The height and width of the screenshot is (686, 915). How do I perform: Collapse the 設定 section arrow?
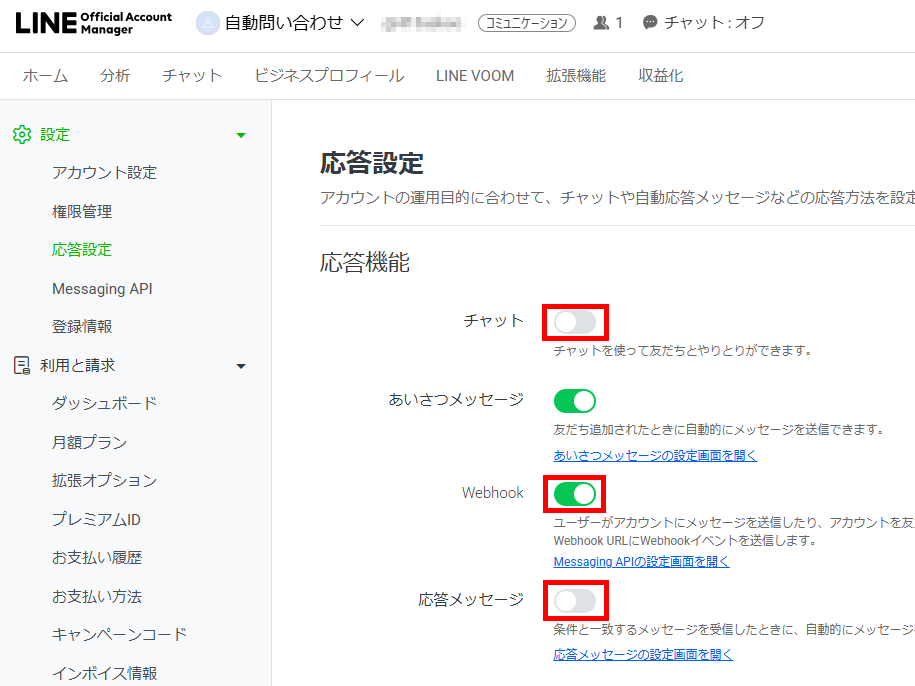coord(241,135)
